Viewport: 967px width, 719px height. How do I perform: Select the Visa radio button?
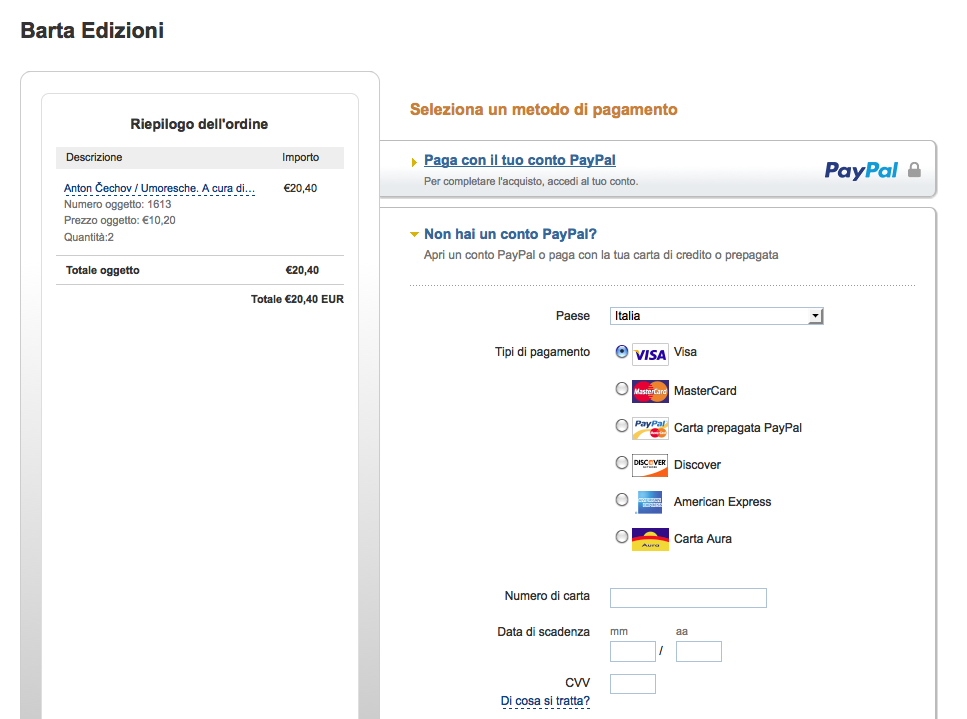[622, 351]
